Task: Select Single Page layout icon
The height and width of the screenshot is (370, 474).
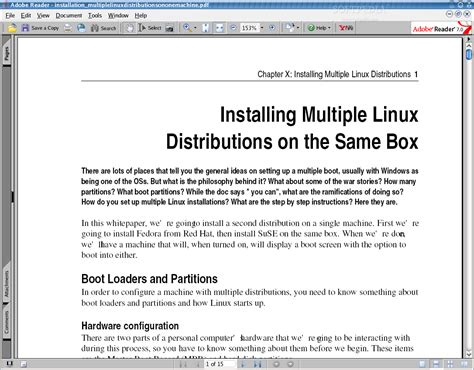Action: 422,364
